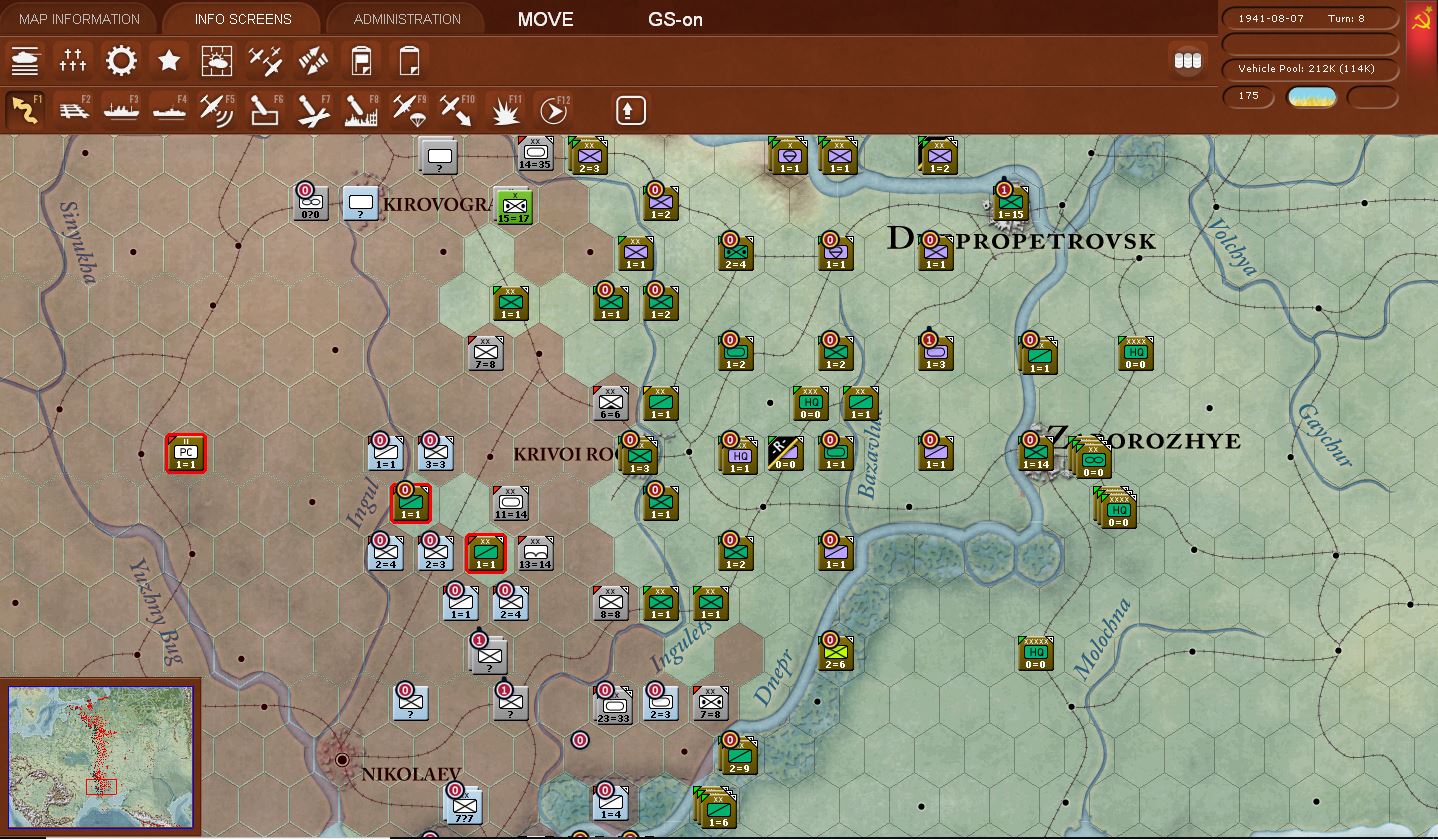The width and height of the screenshot is (1438, 839).
Task: Select the yellow-green 2=6 unit counter
Action: [835, 652]
